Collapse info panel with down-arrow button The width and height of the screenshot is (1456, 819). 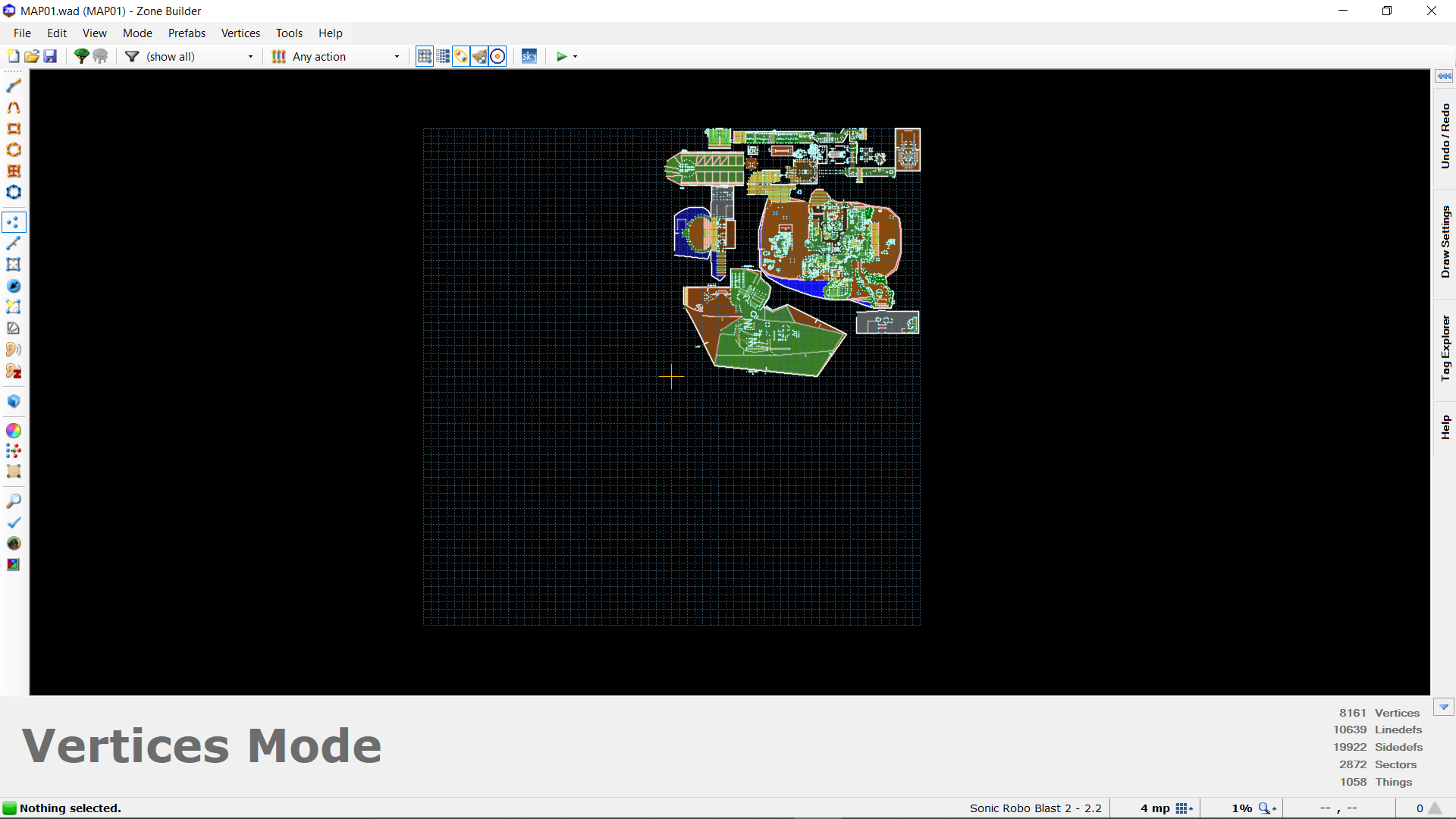click(x=1444, y=707)
